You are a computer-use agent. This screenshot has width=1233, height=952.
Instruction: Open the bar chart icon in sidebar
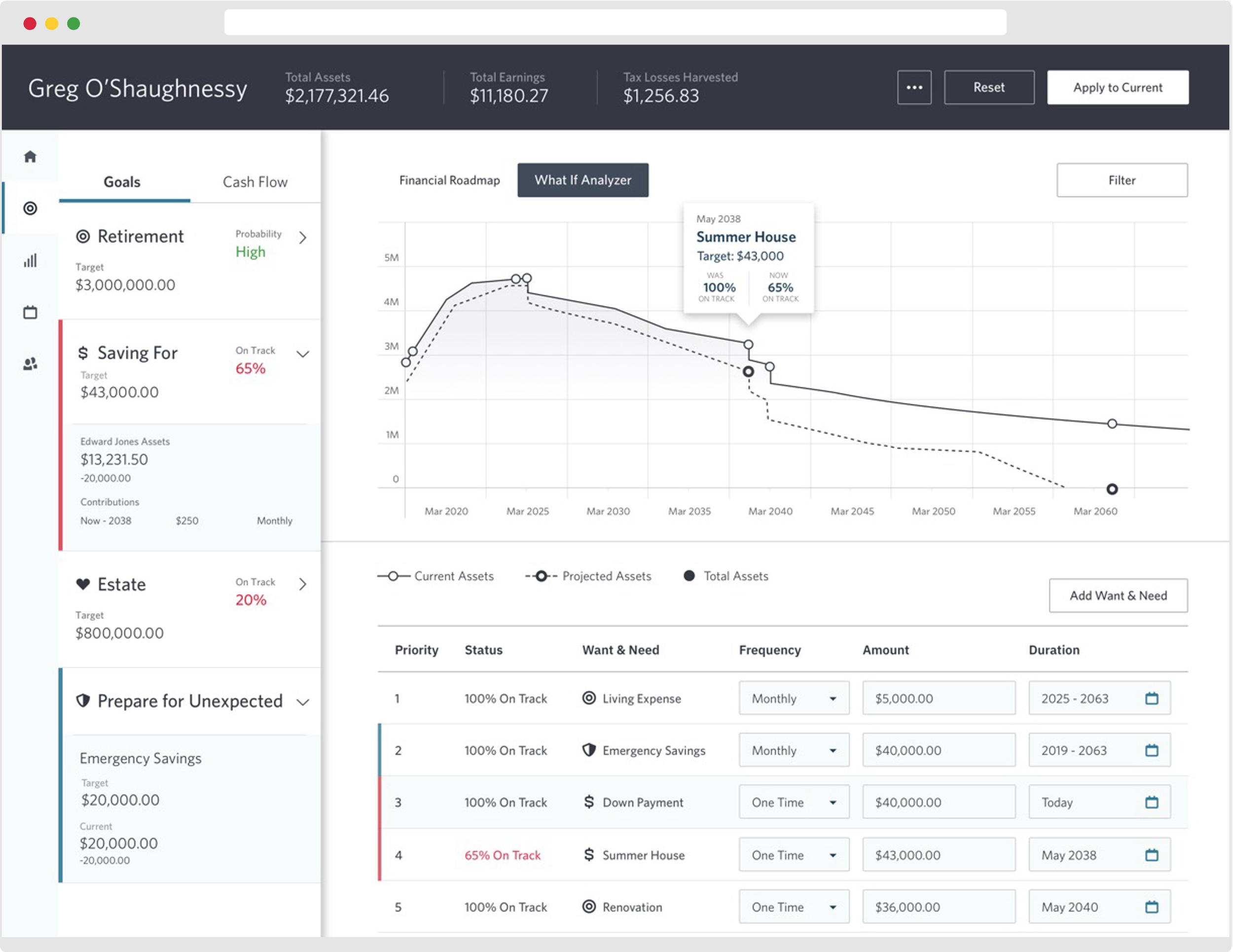[x=30, y=261]
